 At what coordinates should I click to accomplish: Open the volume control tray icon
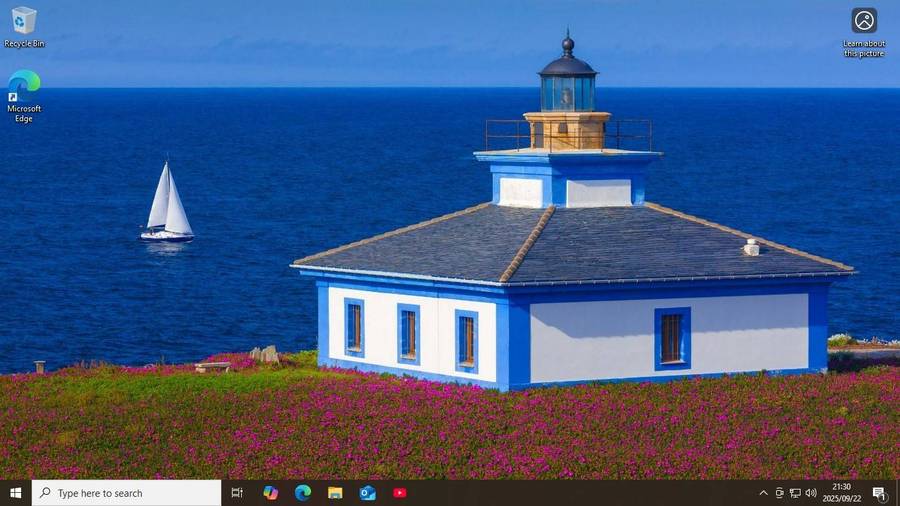pos(811,493)
